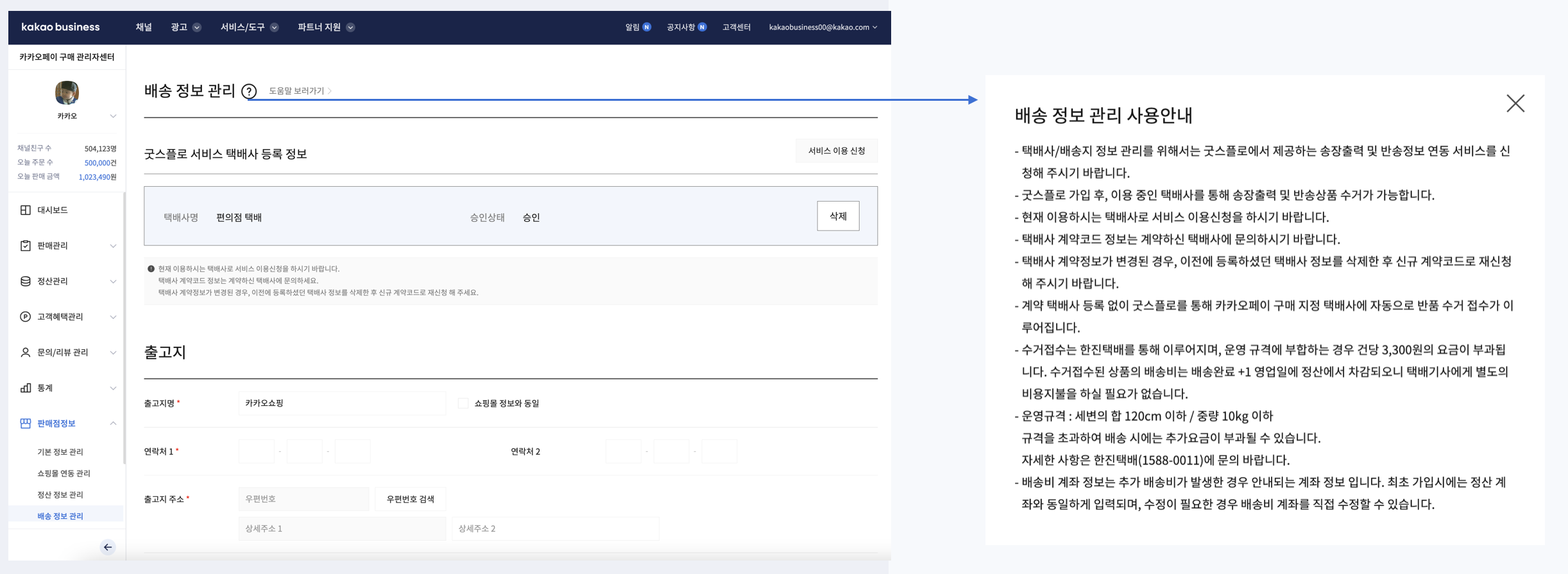The image size is (1568, 574).
Task: Click the 상세주소 2 input field
Action: 556,528
